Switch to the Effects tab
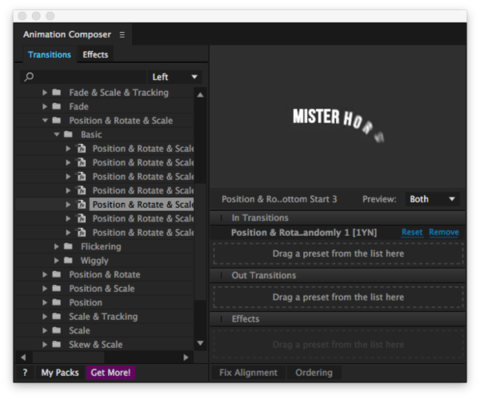480x399 pixels. [95, 55]
